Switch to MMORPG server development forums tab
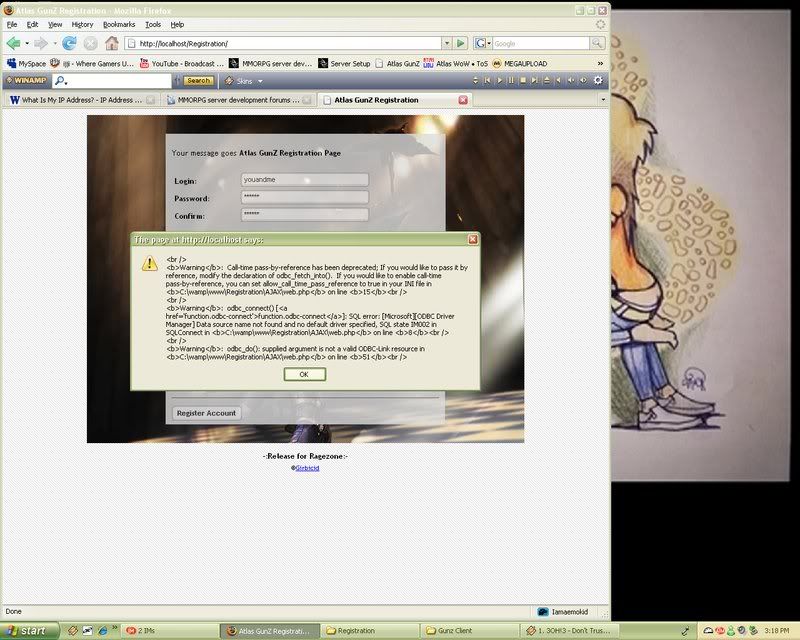 (x=239, y=100)
